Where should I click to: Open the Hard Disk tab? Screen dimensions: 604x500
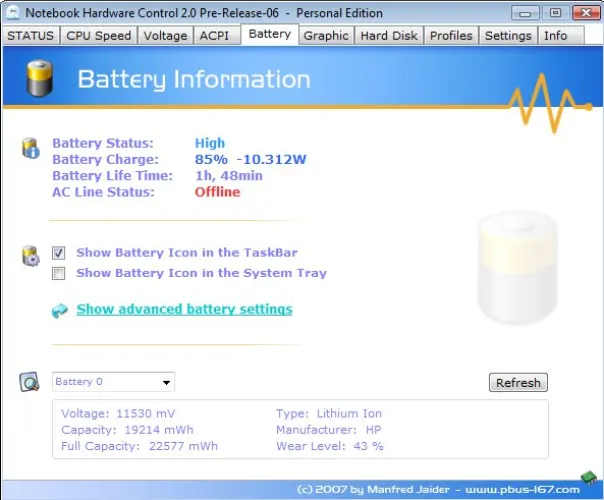pos(388,35)
